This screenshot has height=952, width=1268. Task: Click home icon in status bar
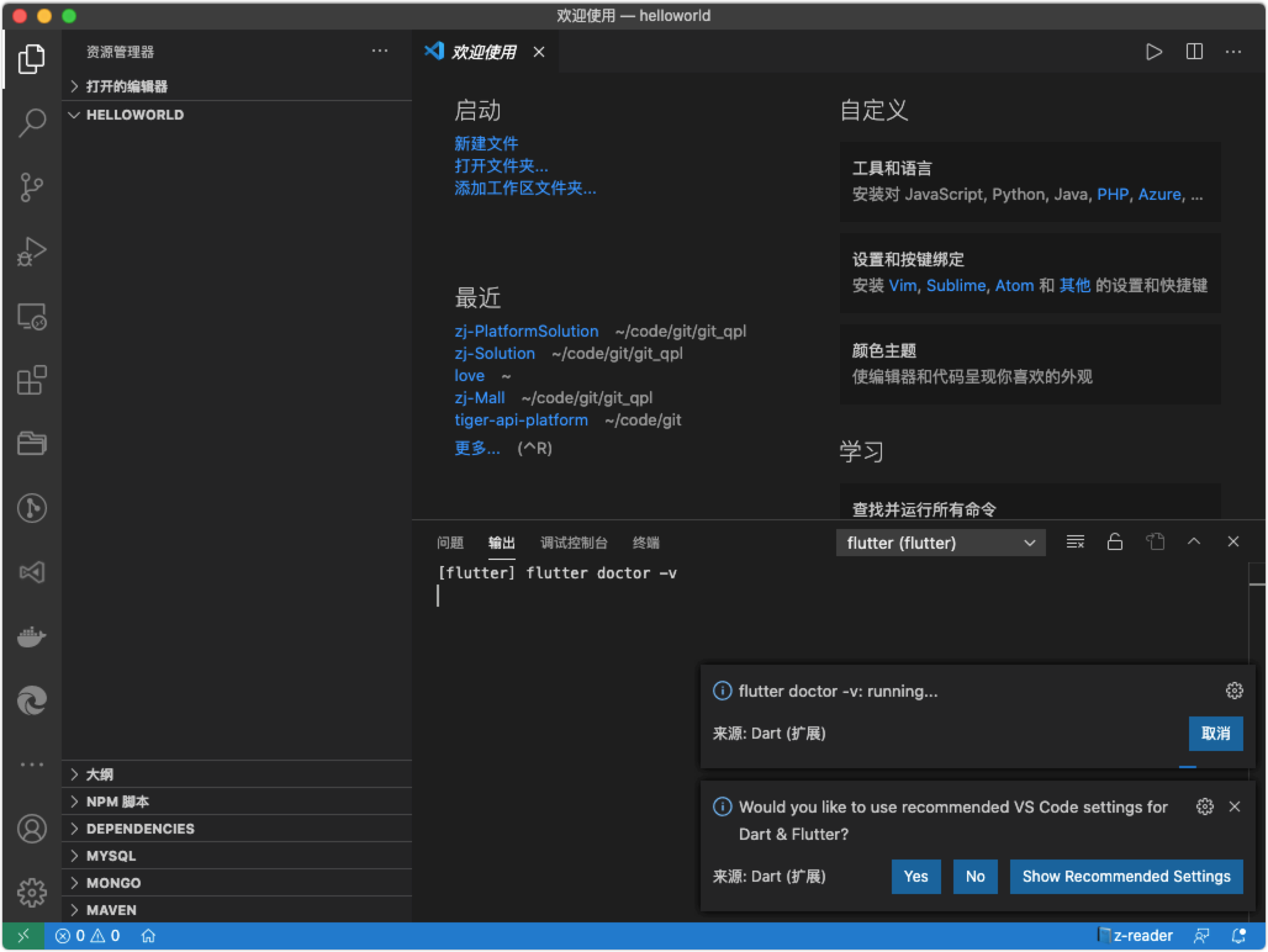click(148, 936)
